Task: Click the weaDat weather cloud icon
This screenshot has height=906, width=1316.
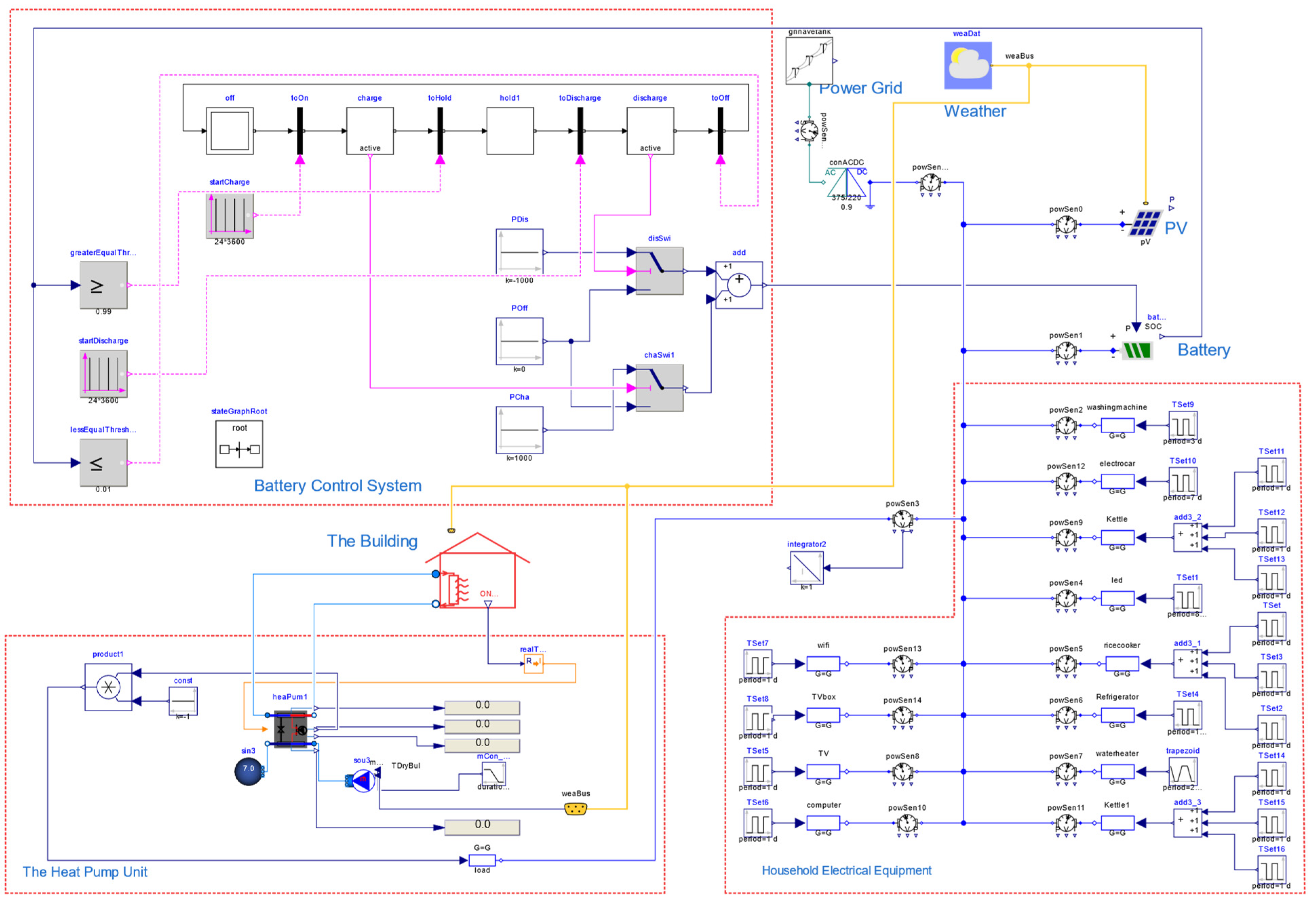Action: pyautogui.click(x=967, y=65)
